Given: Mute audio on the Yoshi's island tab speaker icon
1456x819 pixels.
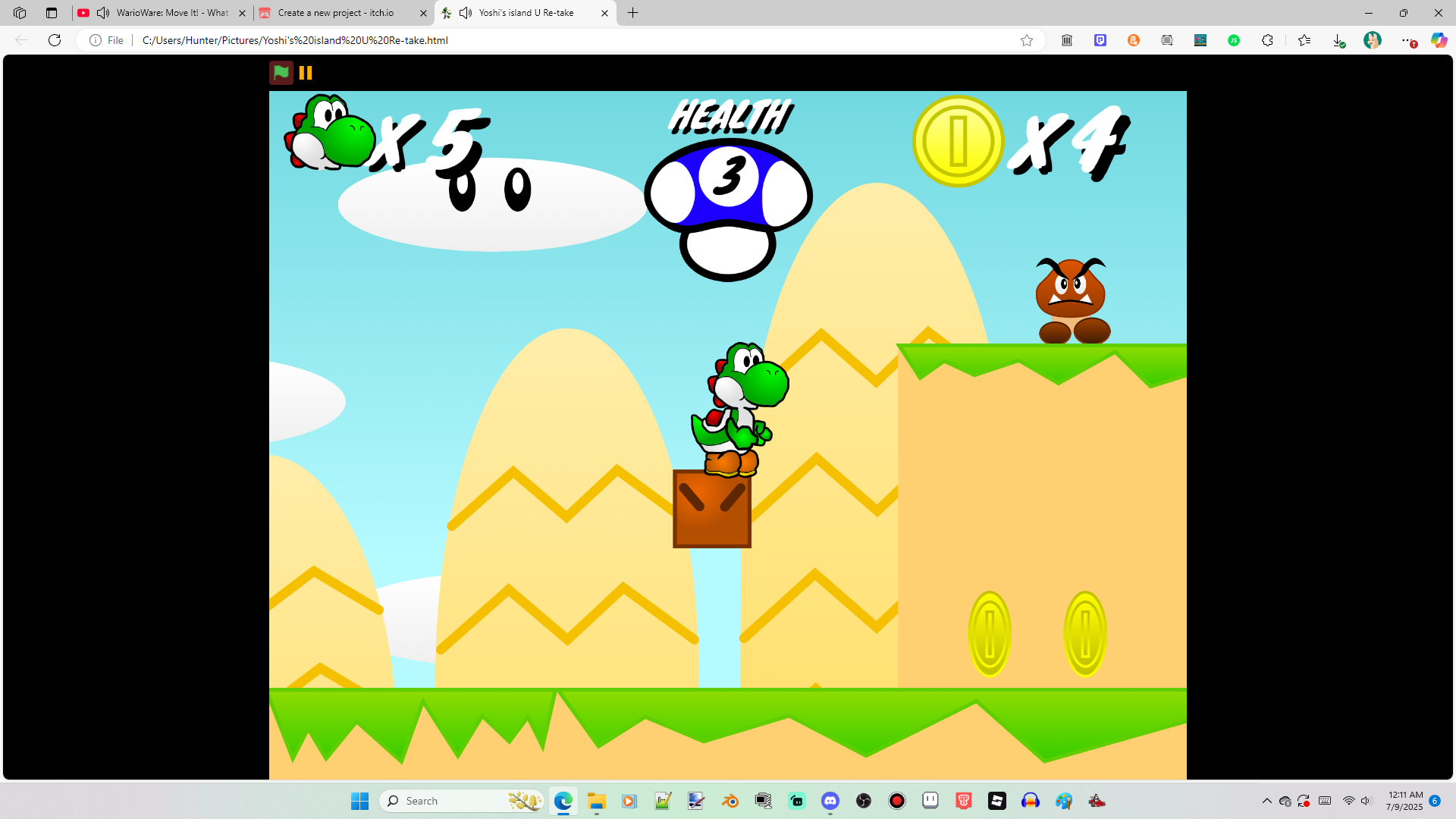Looking at the screenshot, I should pyautogui.click(x=466, y=13).
